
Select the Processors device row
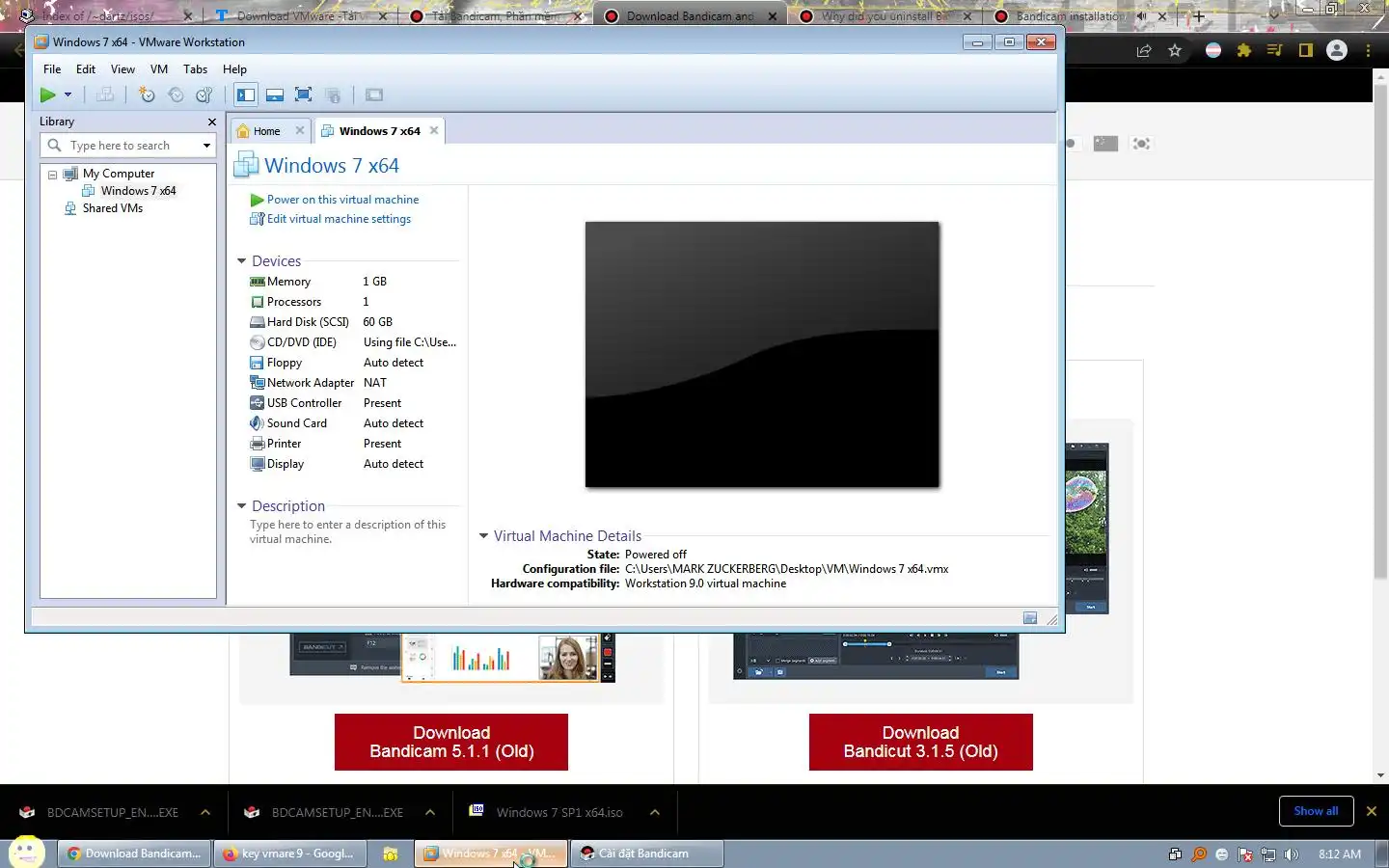coord(353,302)
